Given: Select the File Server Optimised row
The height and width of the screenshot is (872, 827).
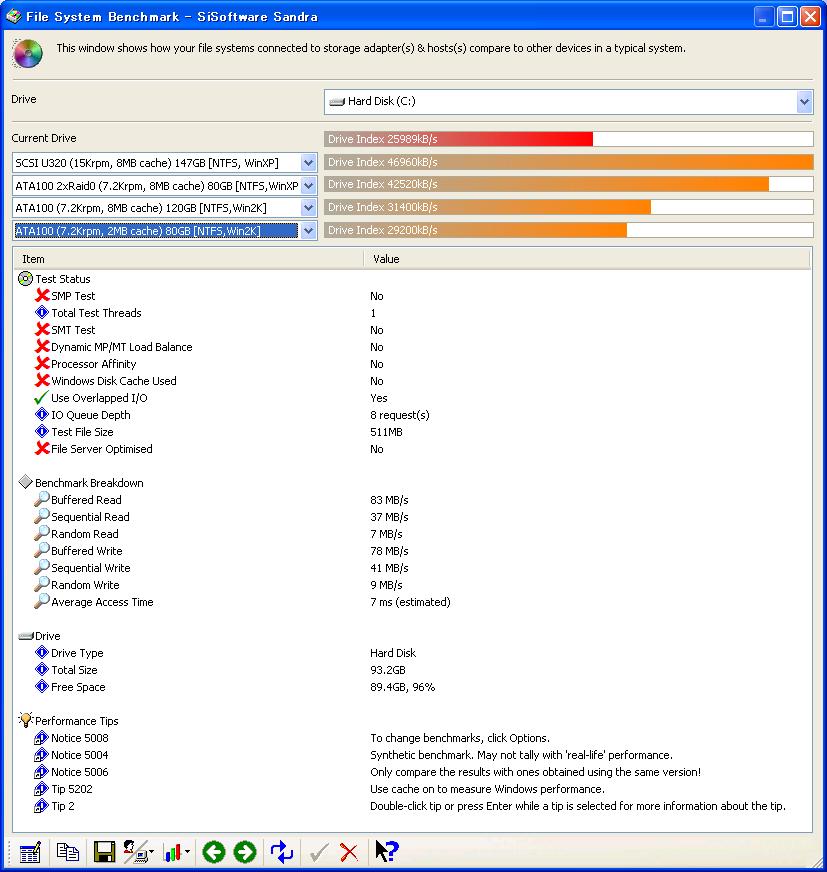Looking at the screenshot, I should click(412, 449).
